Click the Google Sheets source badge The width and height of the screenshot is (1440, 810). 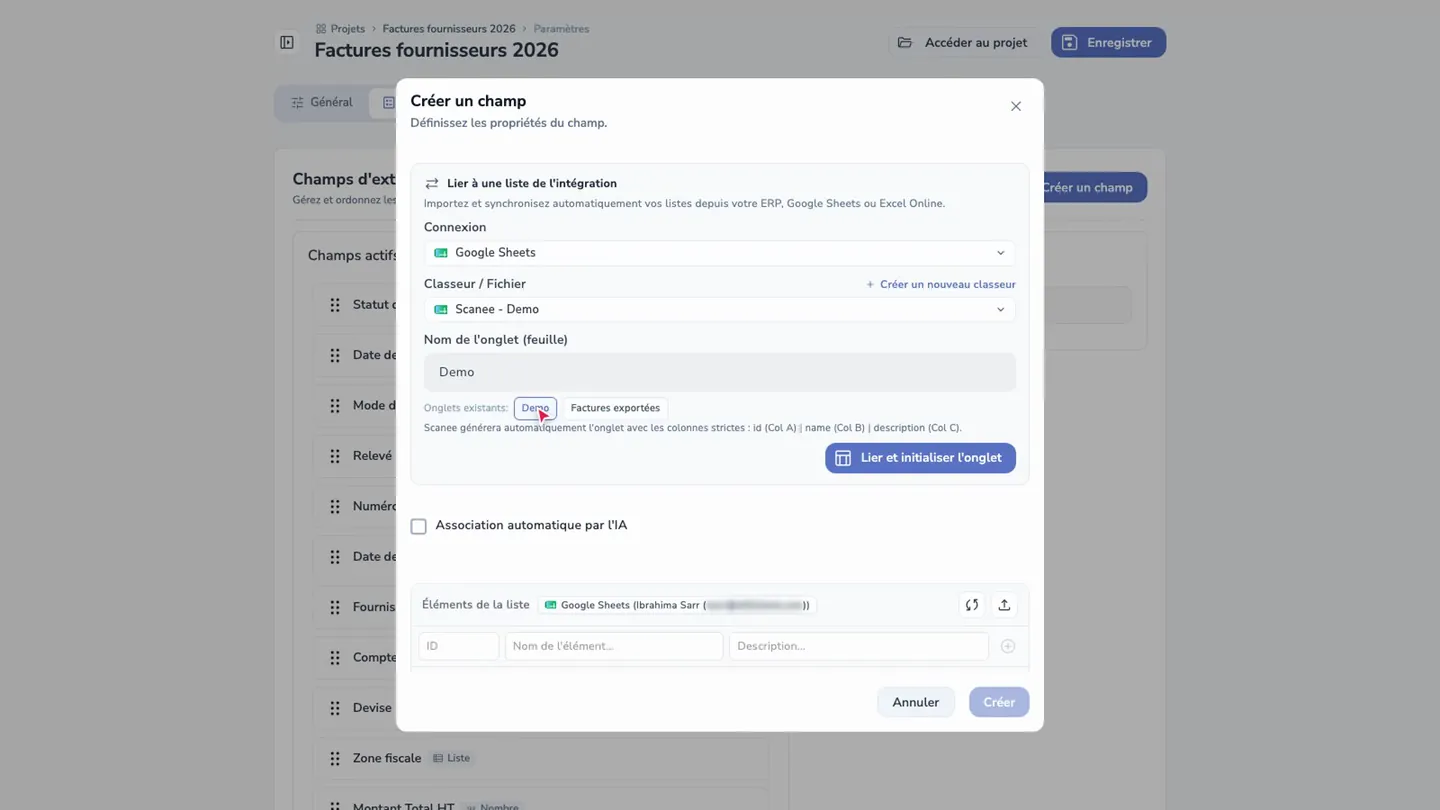pos(677,605)
